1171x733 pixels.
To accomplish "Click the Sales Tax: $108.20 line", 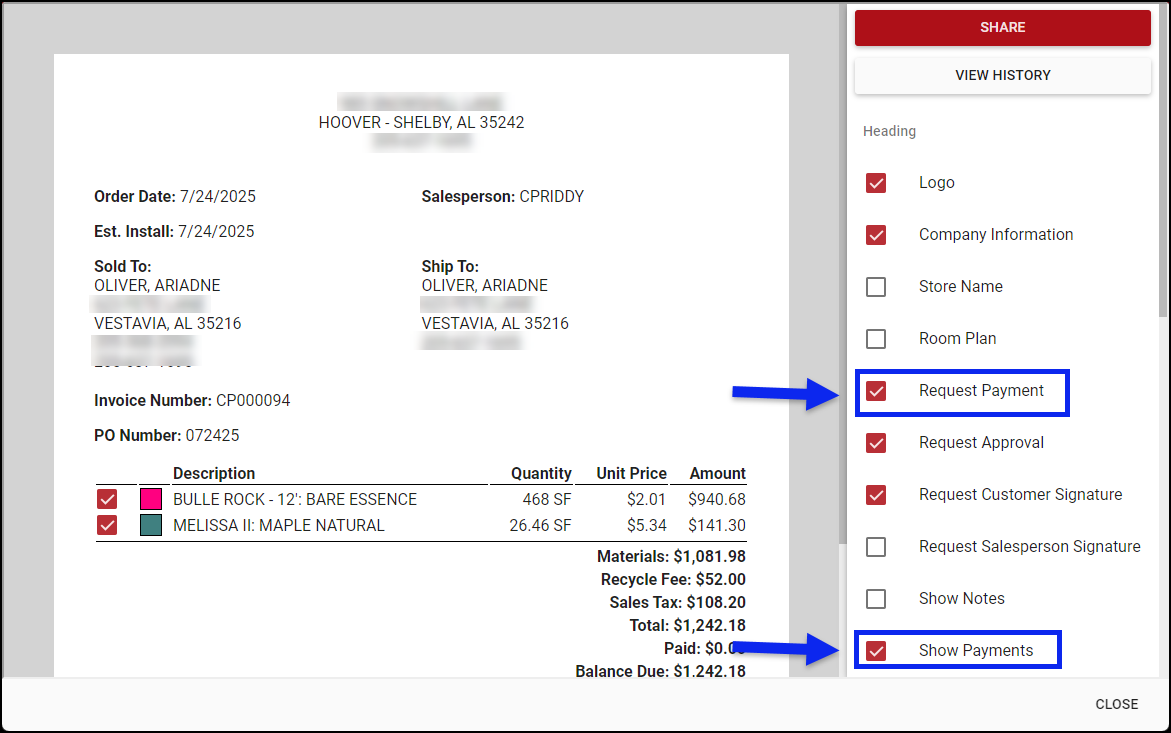I will tap(677, 602).
